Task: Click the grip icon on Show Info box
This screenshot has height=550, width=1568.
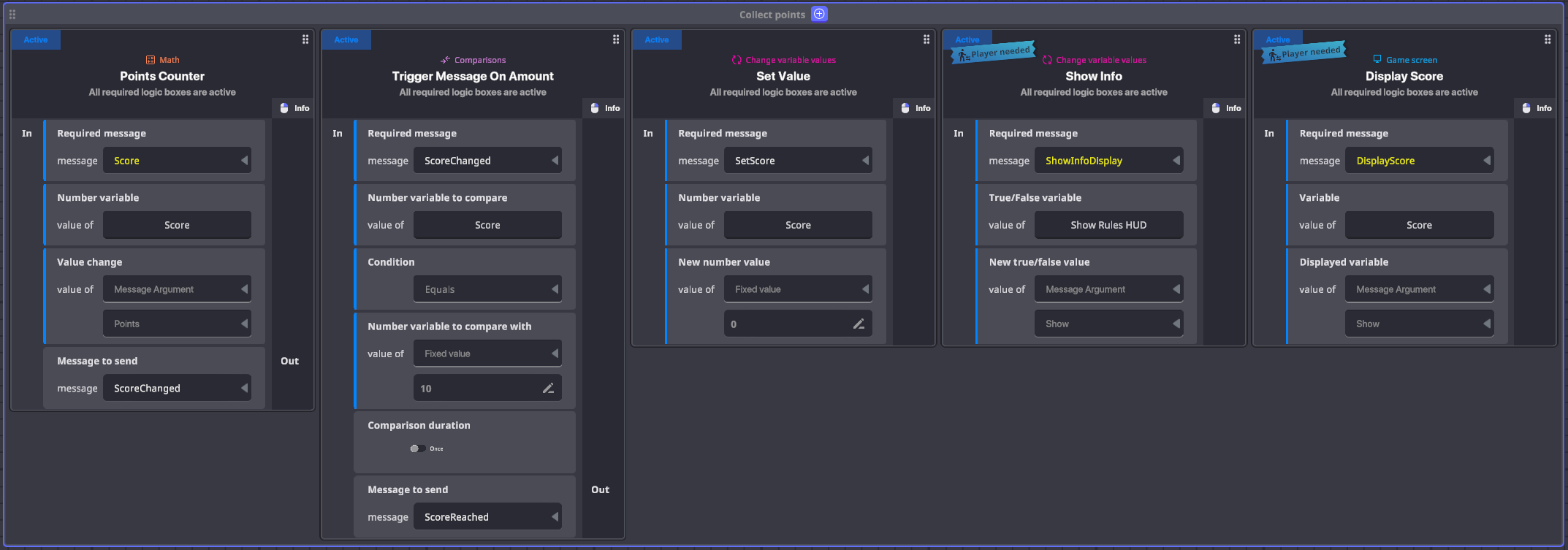Action: click(x=1237, y=39)
